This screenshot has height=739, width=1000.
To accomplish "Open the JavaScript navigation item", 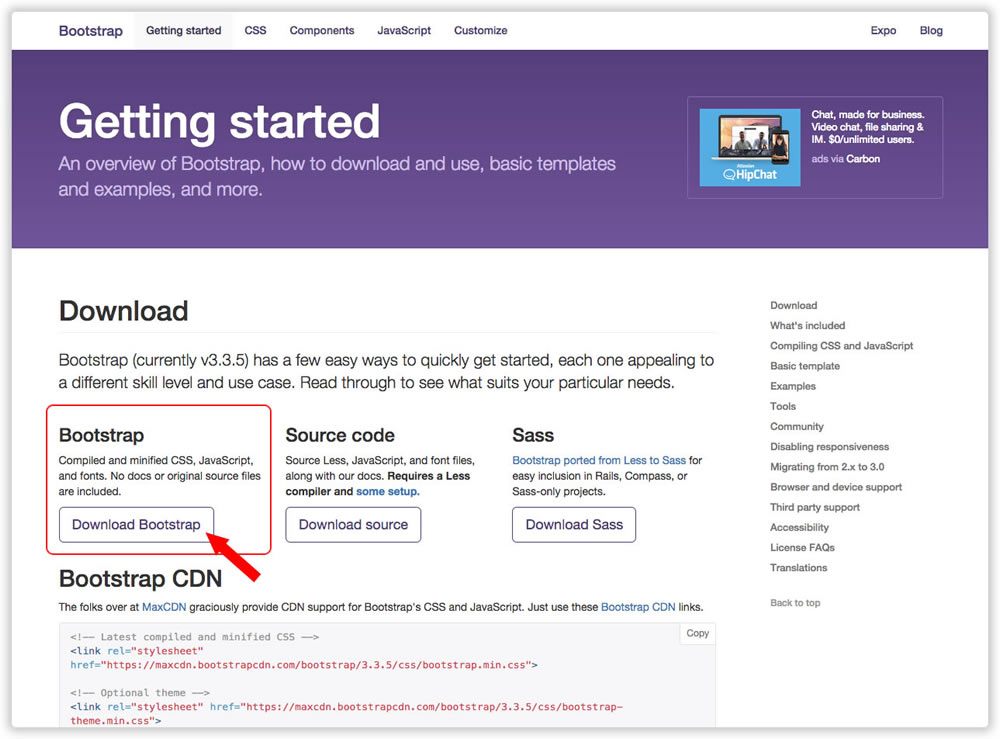I will click(404, 30).
